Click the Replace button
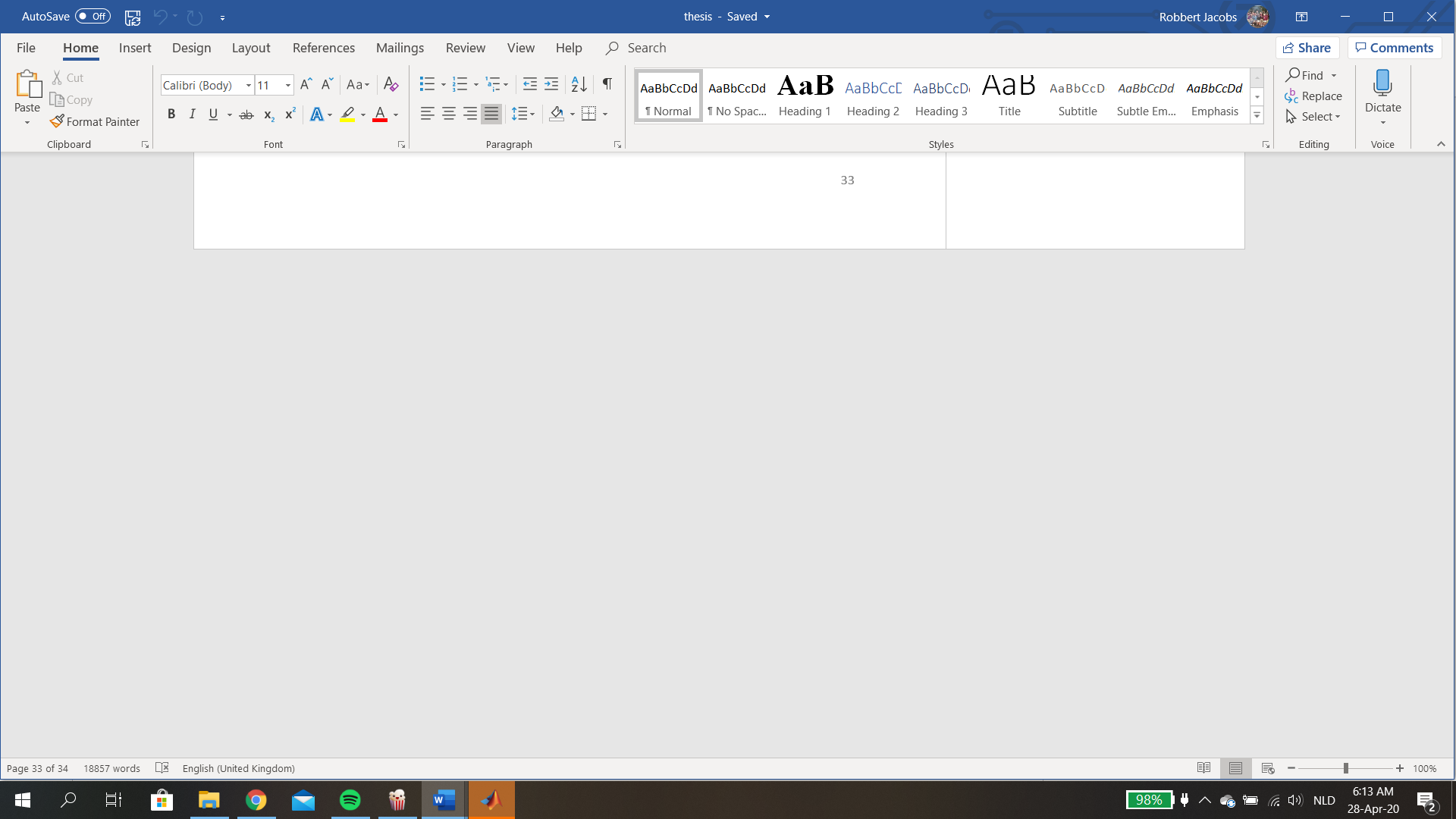 point(1314,96)
